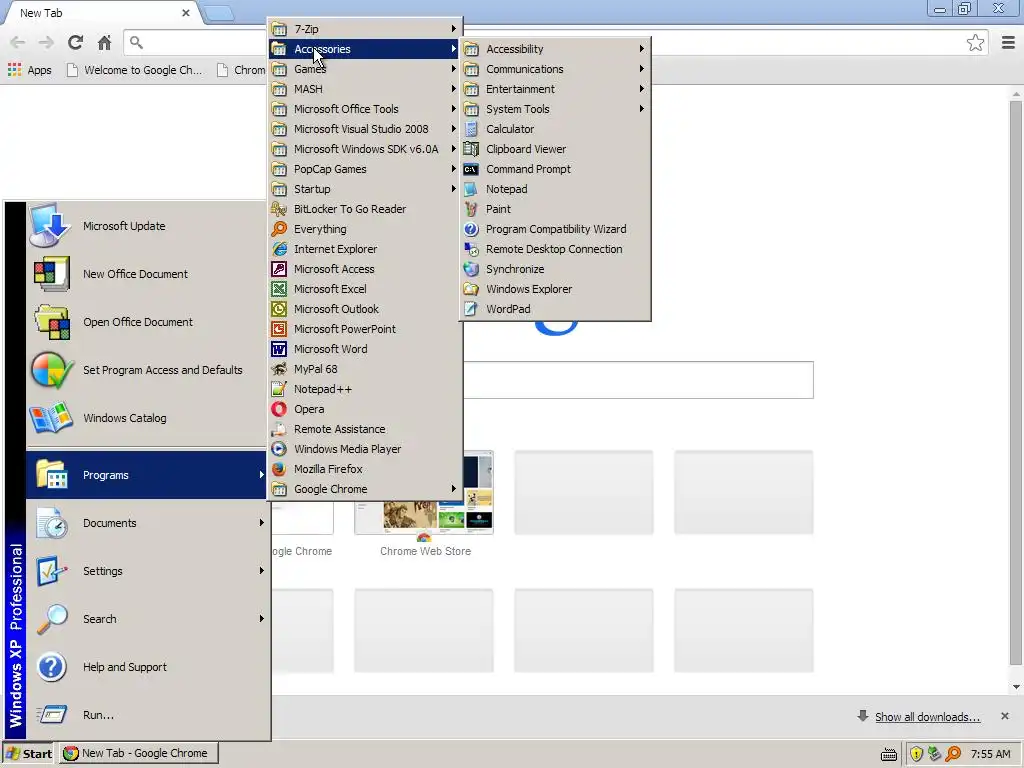Expand the Microsoft Office Tools submenu arrow
Viewport: 1024px width, 768px height.
[453, 109]
